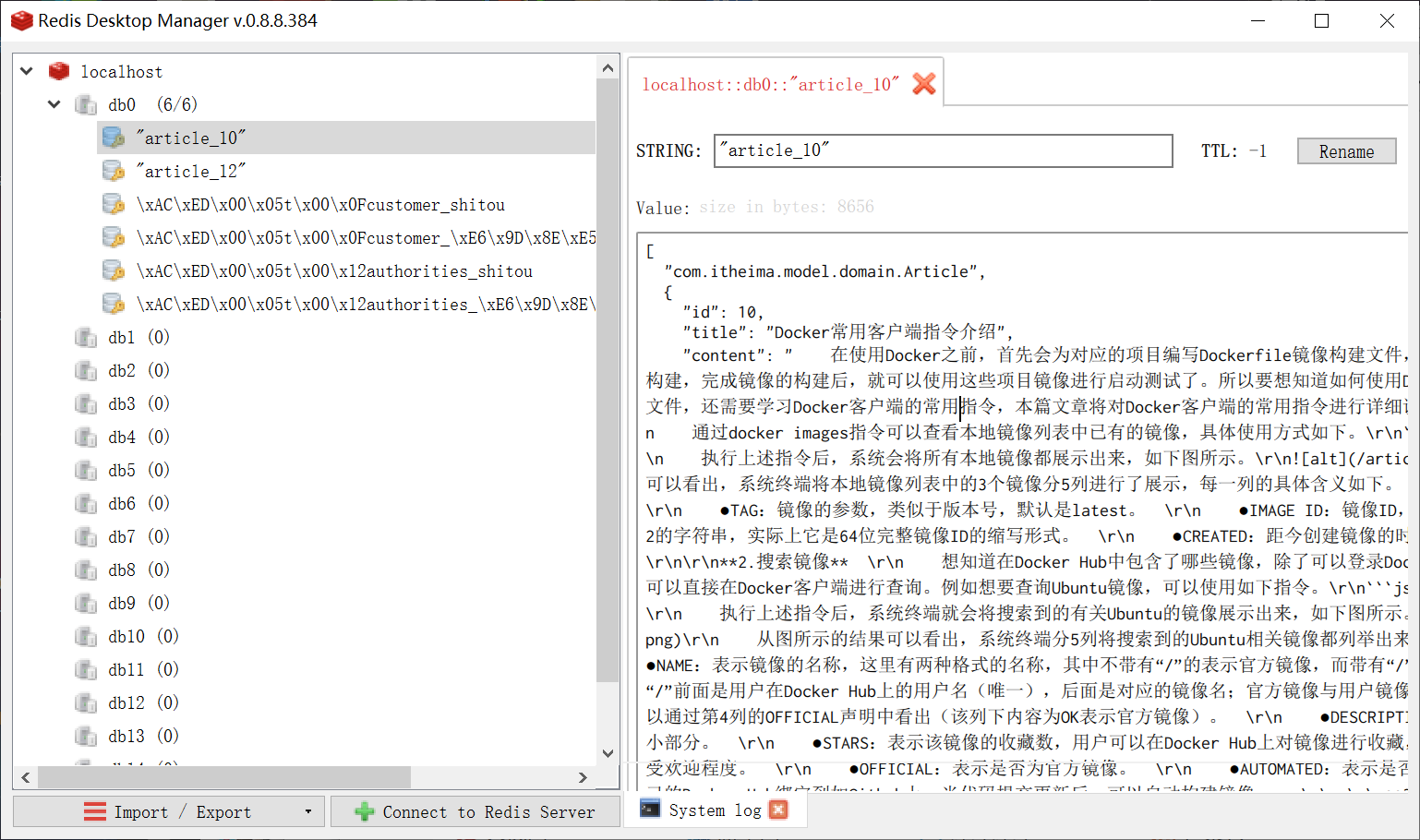
Task: Click the db7 database icon
Action: (86, 536)
